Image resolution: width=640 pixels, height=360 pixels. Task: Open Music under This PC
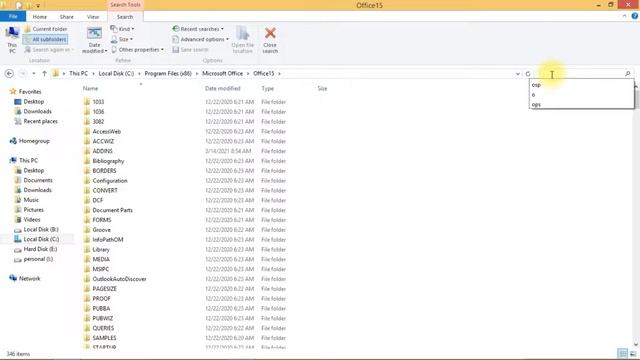click(31, 200)
